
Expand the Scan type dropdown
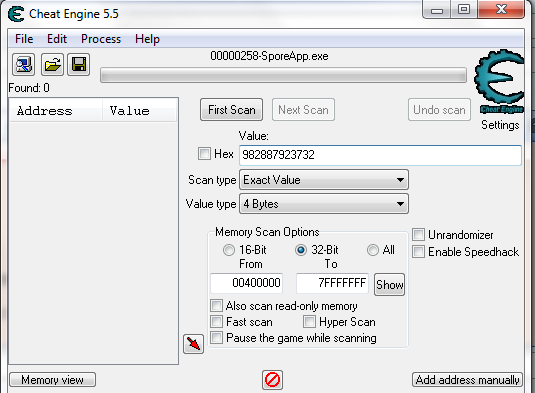(x=324, y=180)
